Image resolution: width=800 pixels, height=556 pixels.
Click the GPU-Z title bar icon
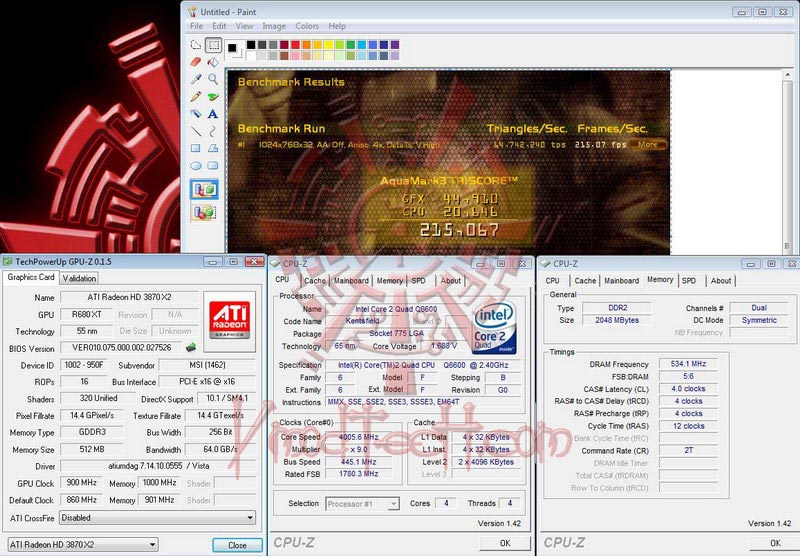8,262
